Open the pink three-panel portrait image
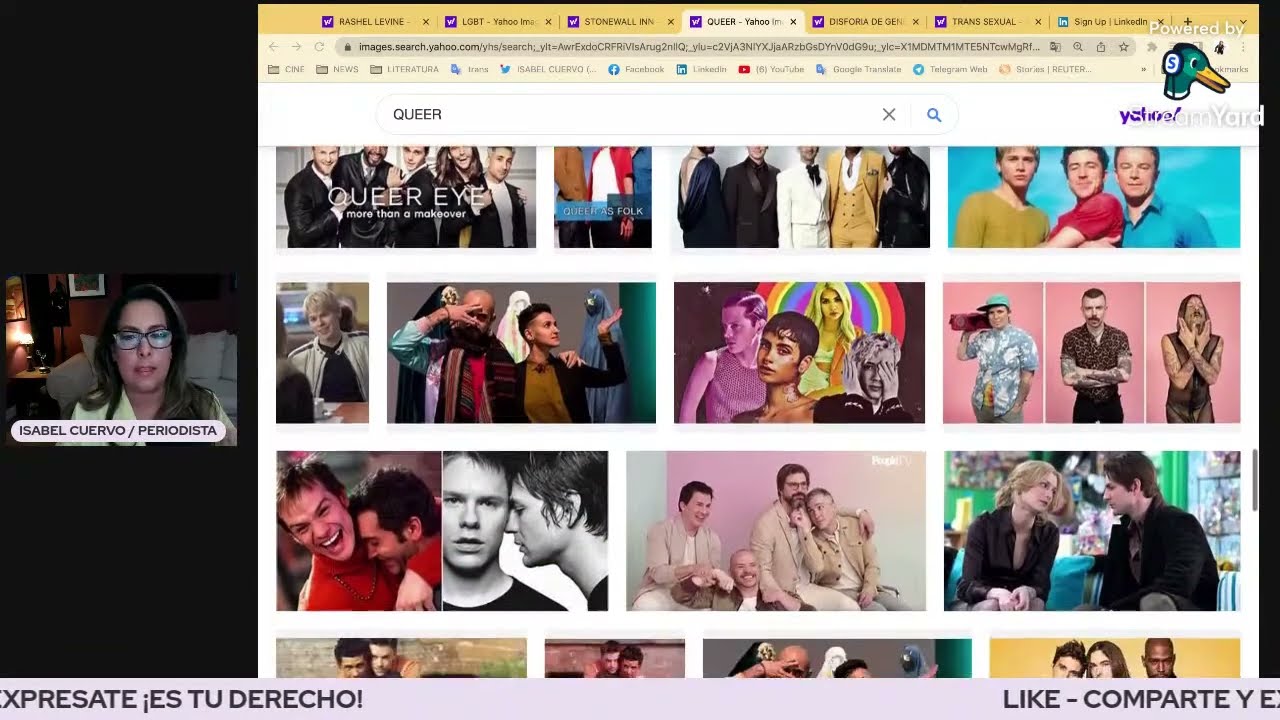The width and height of the screenshot is (1280, 720). (1091, 352)
